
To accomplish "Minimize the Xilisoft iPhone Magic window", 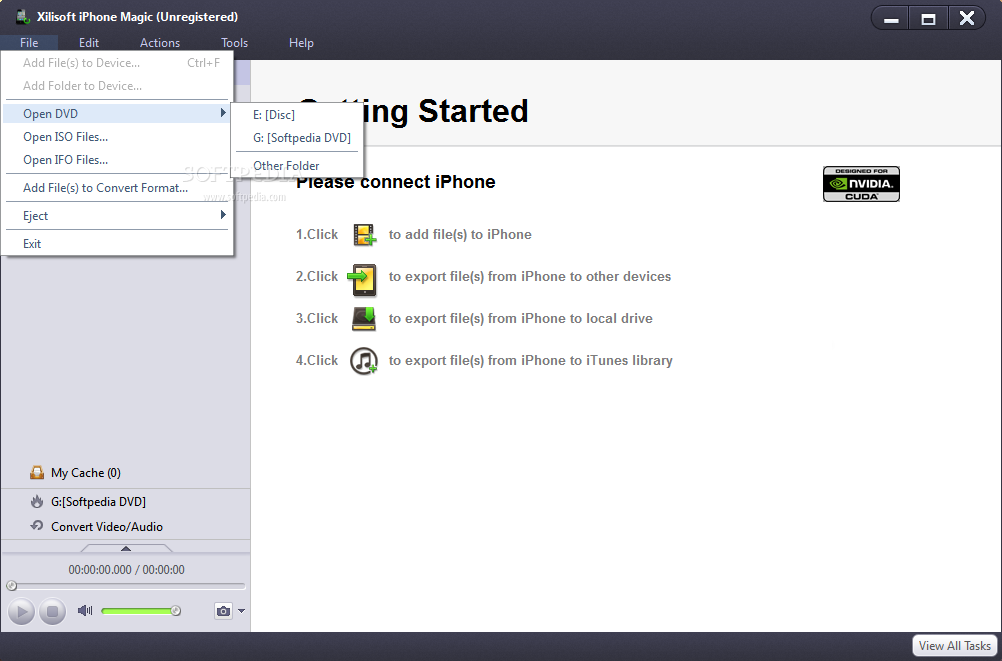I will click(891, 19).
